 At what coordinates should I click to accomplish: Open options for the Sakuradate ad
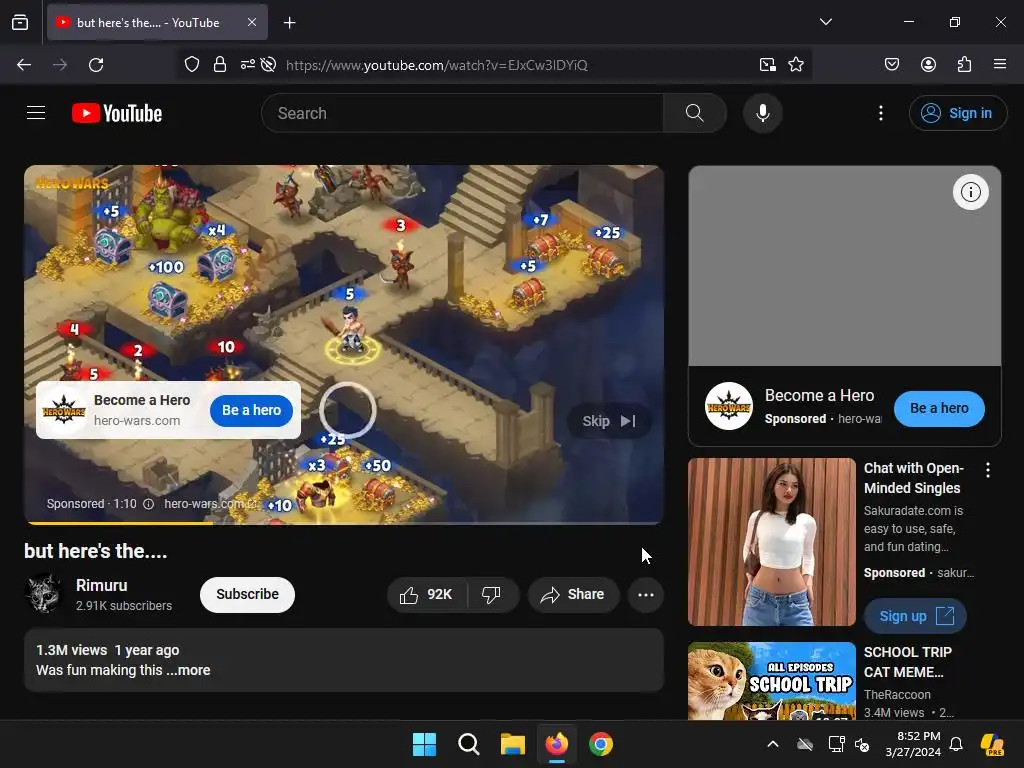pyautogui.click(x=987, y=470)
